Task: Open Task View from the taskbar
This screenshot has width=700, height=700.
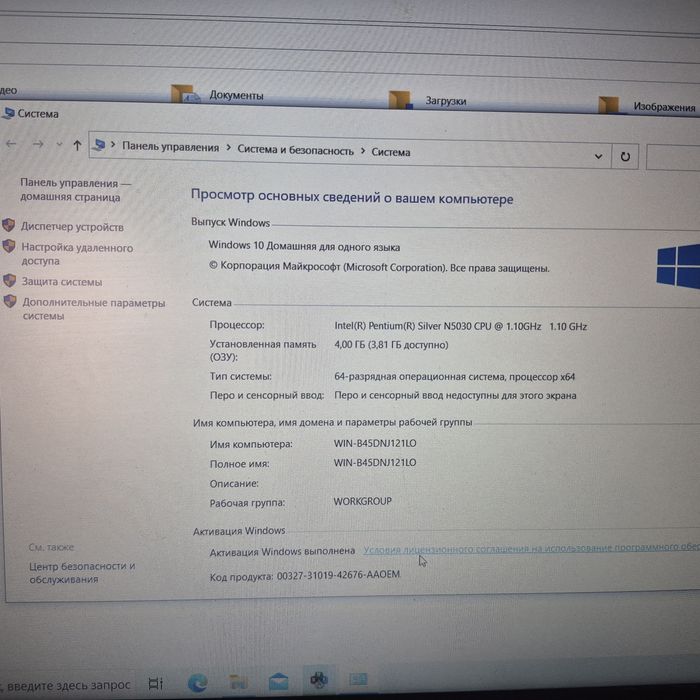Action: 155,683
